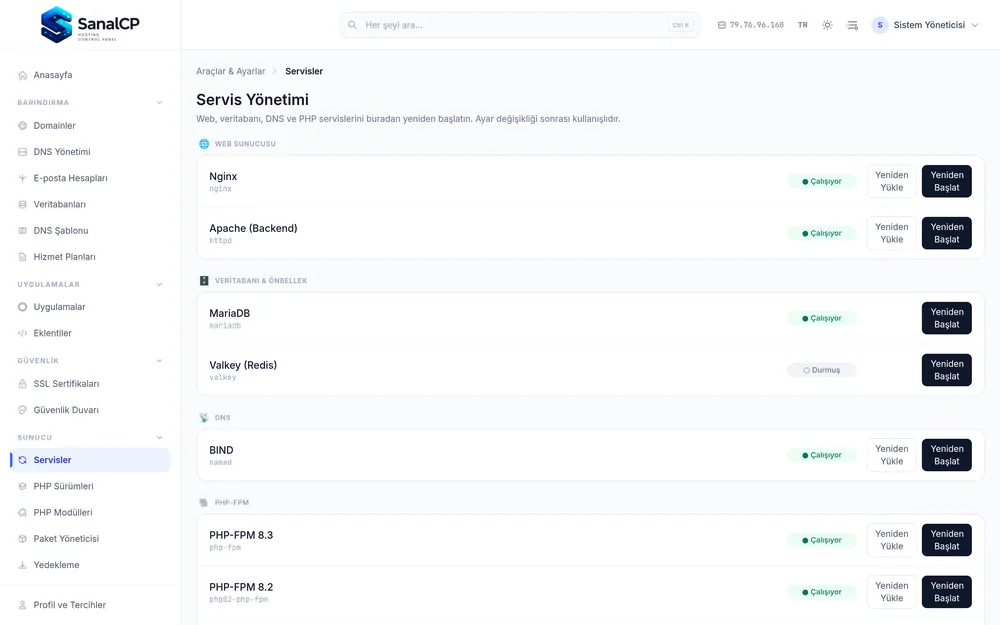The height and width of the screenshot is (625, 1000).
Task: Restart PHP-FPM 8.3 service
Action: 946,540
